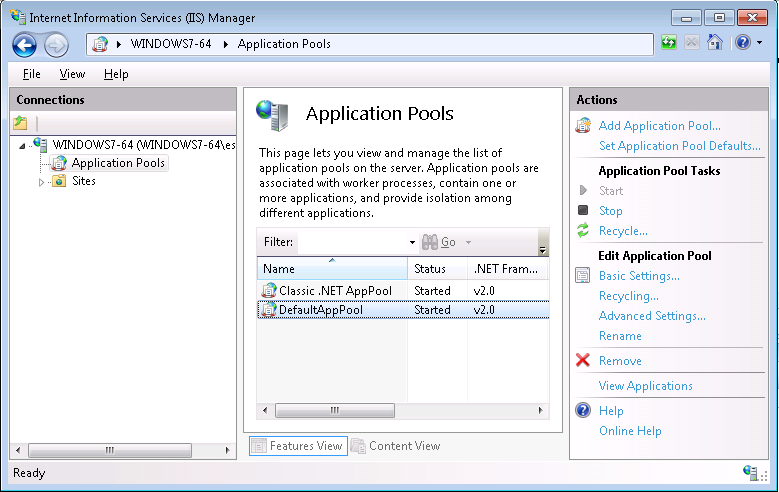Click the Filter text input field
Image resolution: width=779 pixels, height=492 pixels.
(352, 242)
